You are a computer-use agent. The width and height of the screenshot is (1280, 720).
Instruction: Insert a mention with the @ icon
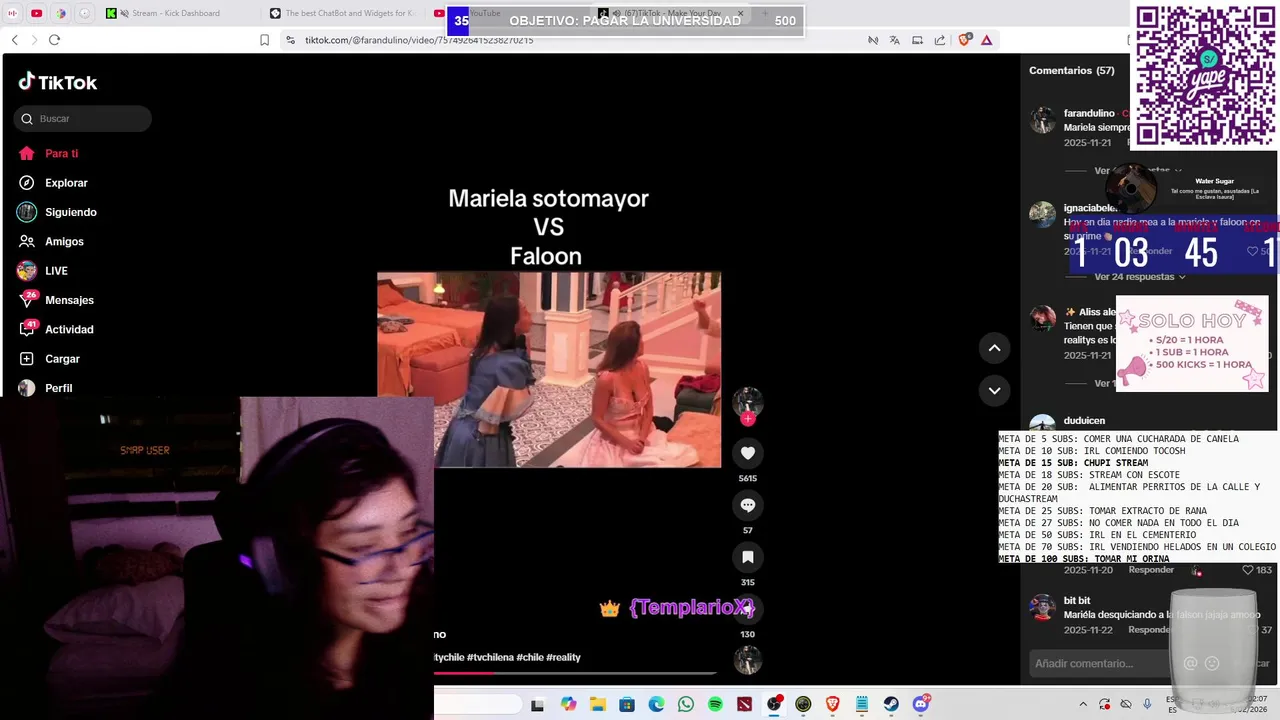(1190, 663)
